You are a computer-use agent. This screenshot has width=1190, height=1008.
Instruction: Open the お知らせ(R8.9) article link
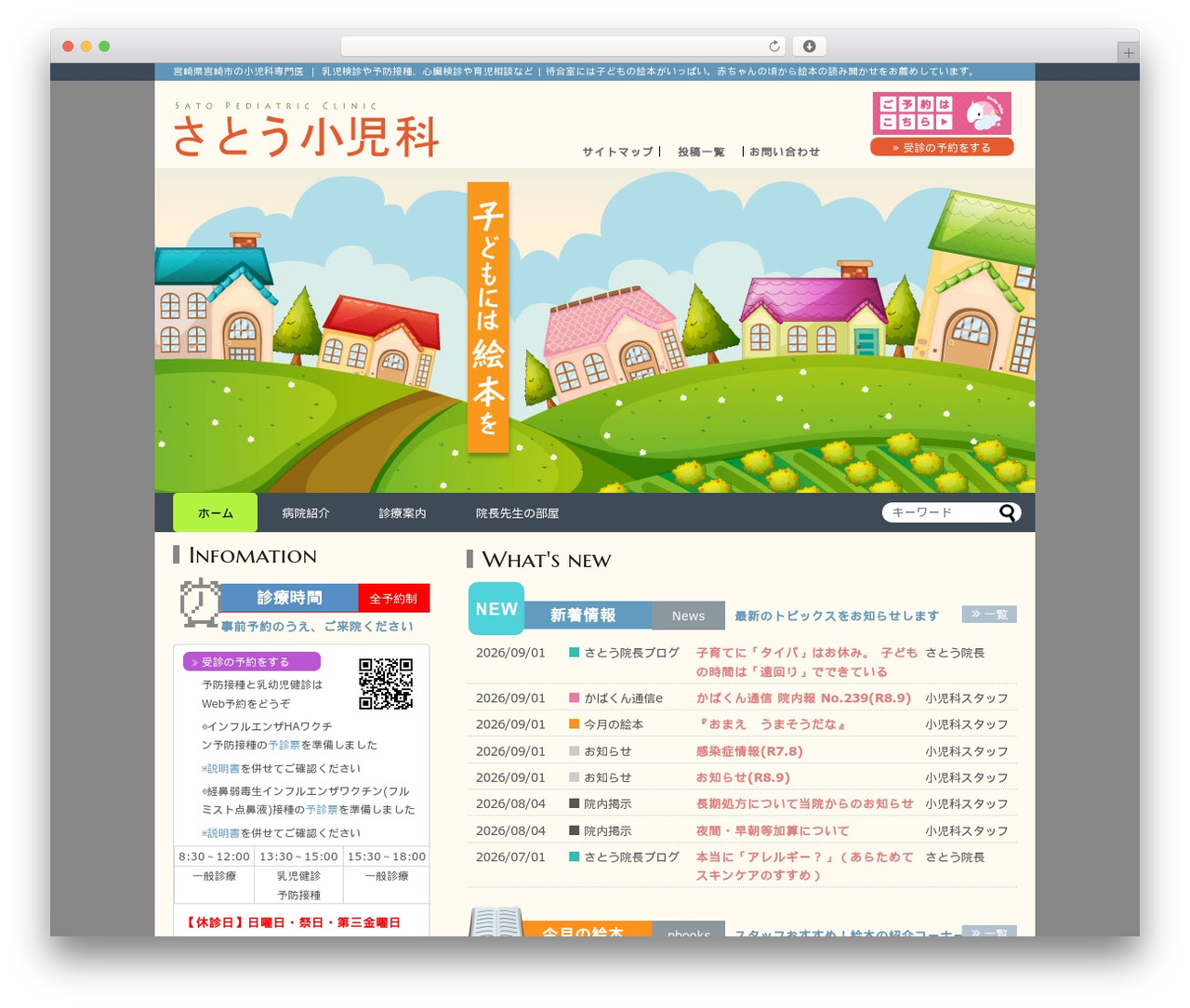(743, 777)
